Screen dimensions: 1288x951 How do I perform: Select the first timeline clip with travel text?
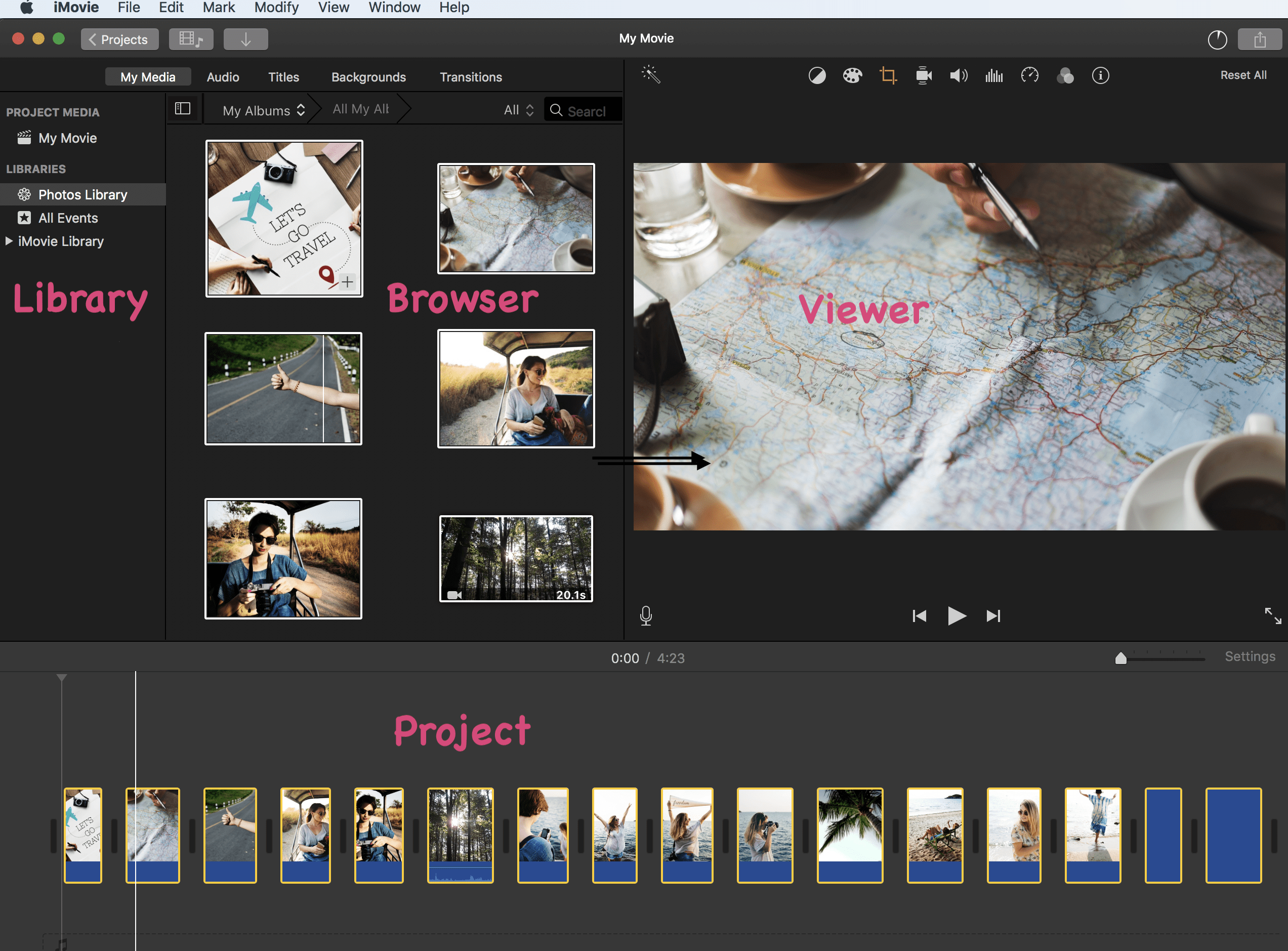tap(83, 835)
